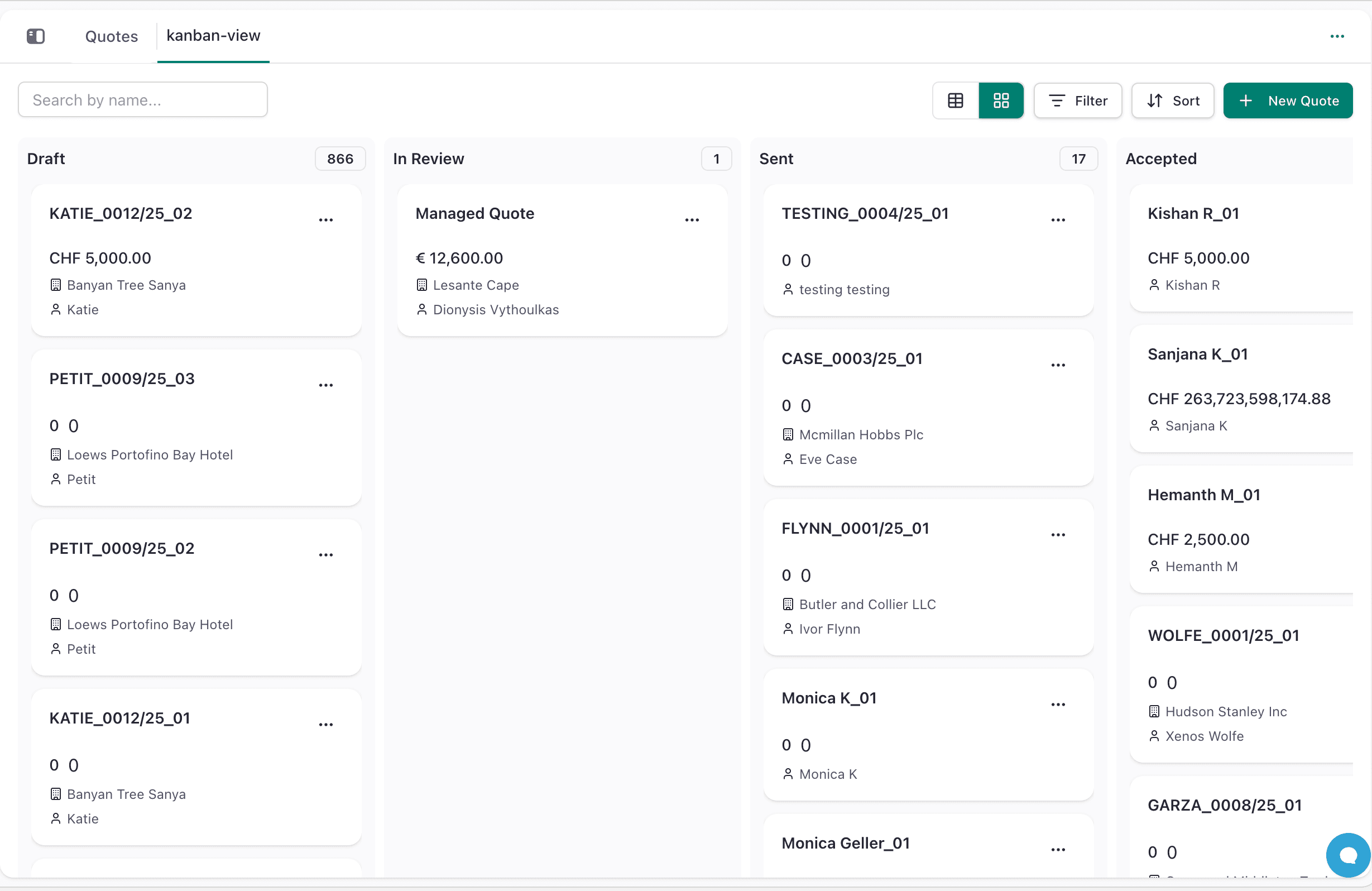Click person icon beside Kishan R
Image resolution: width=1372 pixels, height=891 pixels.
[x=1154, y=285]
